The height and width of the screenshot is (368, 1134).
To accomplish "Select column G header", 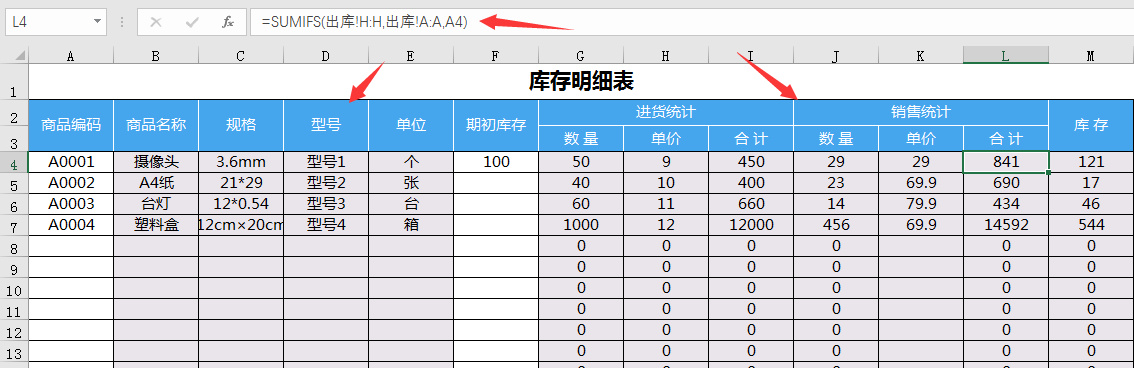I will coord(581,56).
